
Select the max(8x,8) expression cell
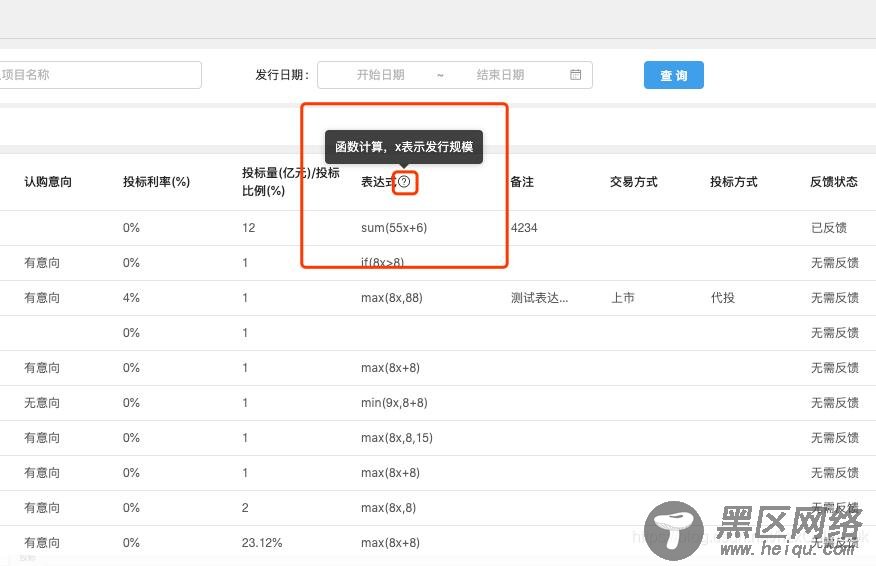coord(388,507)
